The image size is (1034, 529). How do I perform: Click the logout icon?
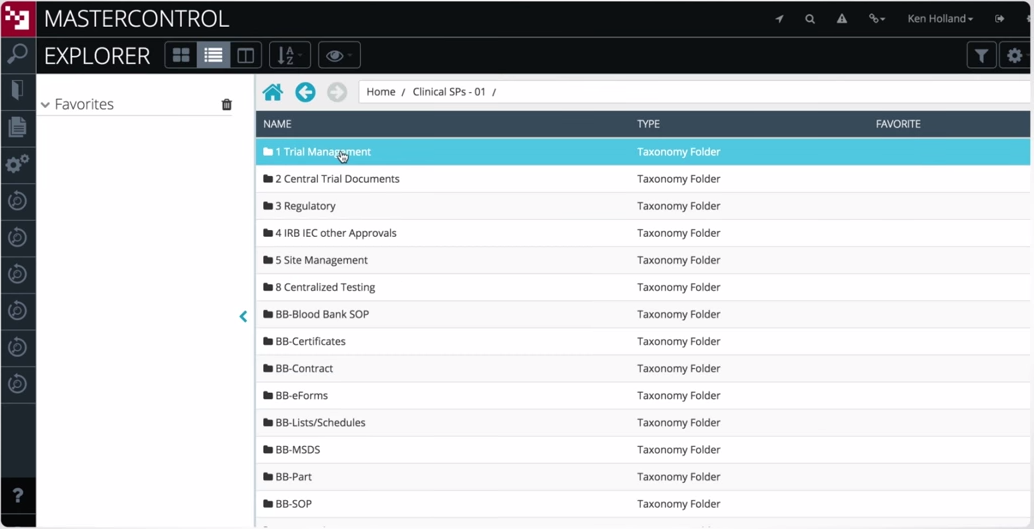[1000, 18]
